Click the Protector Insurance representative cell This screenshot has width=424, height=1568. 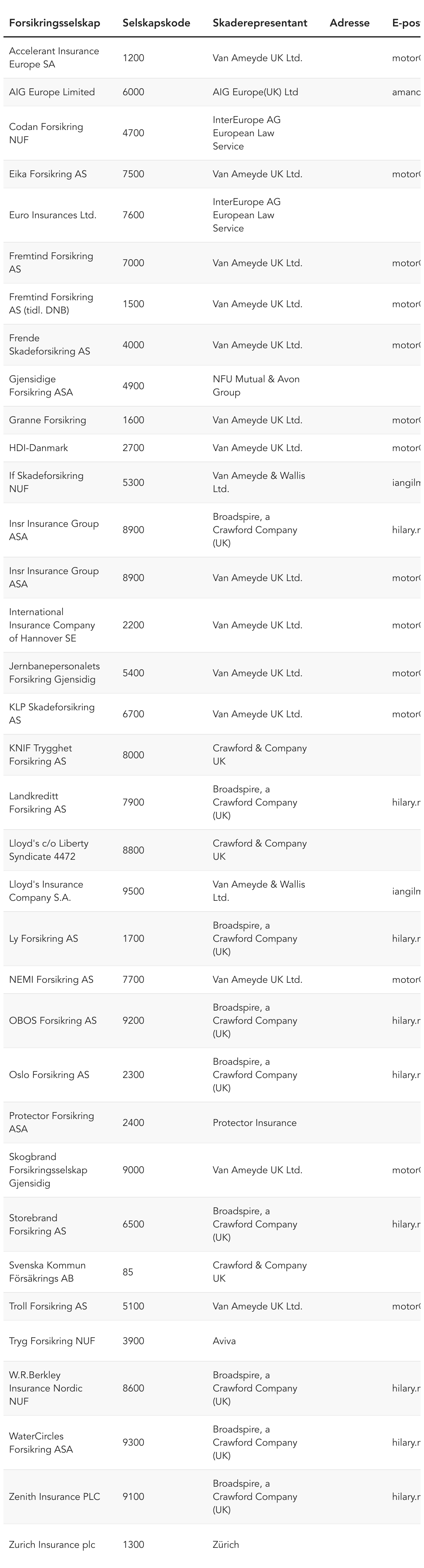(254, 1122)
